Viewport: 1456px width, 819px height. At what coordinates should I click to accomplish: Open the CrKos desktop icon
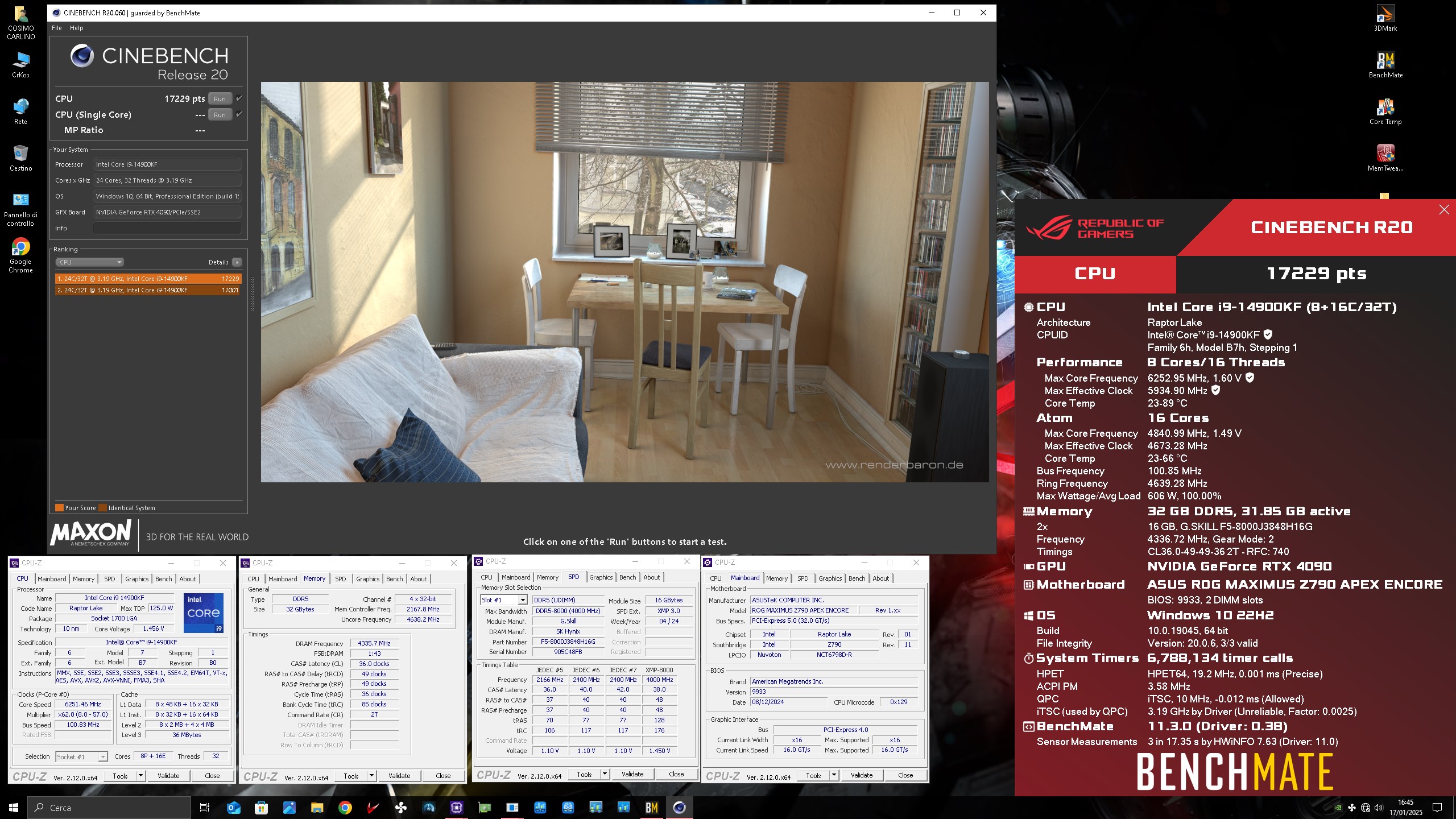point(21,64)
